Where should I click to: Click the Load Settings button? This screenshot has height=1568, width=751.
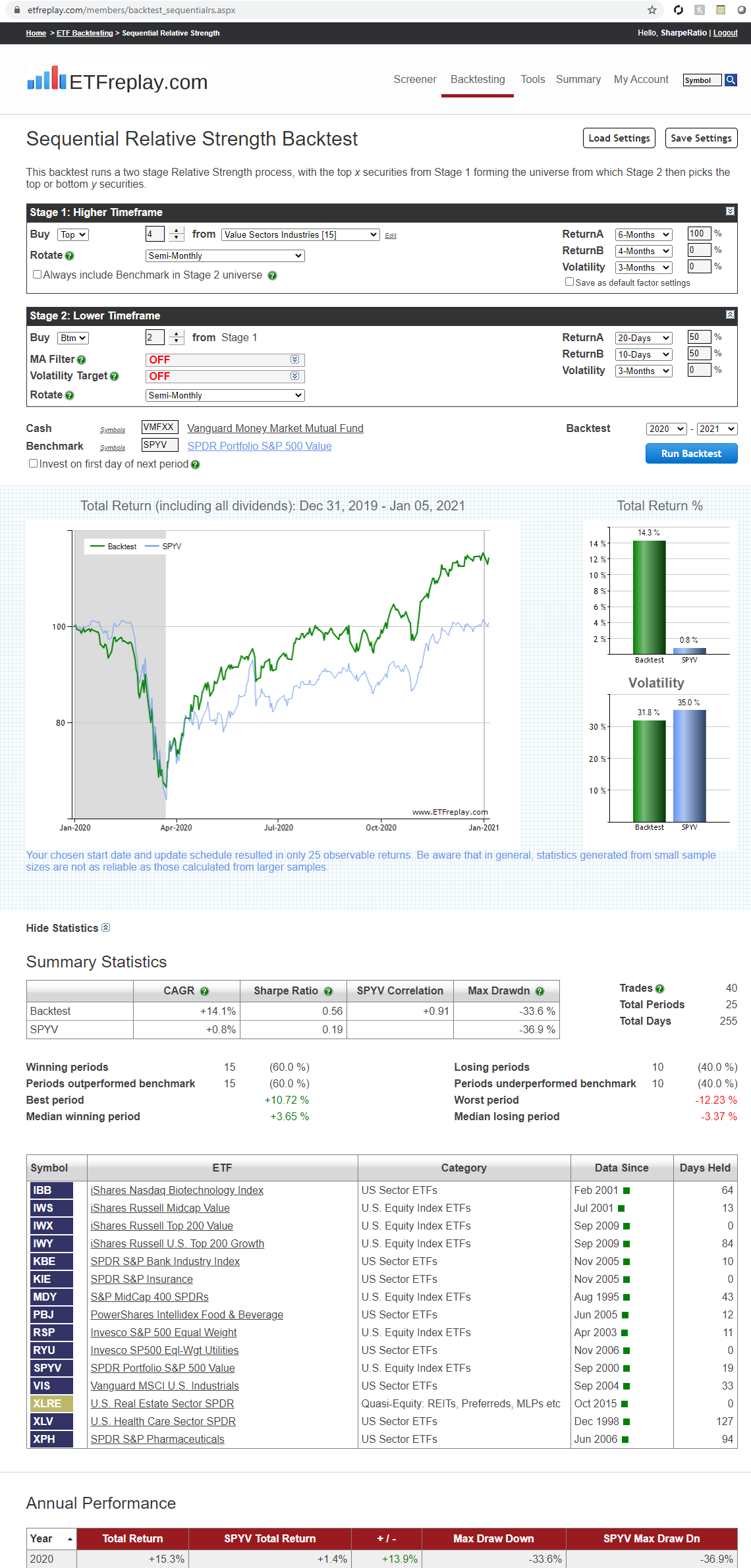[x=619, y=138]
